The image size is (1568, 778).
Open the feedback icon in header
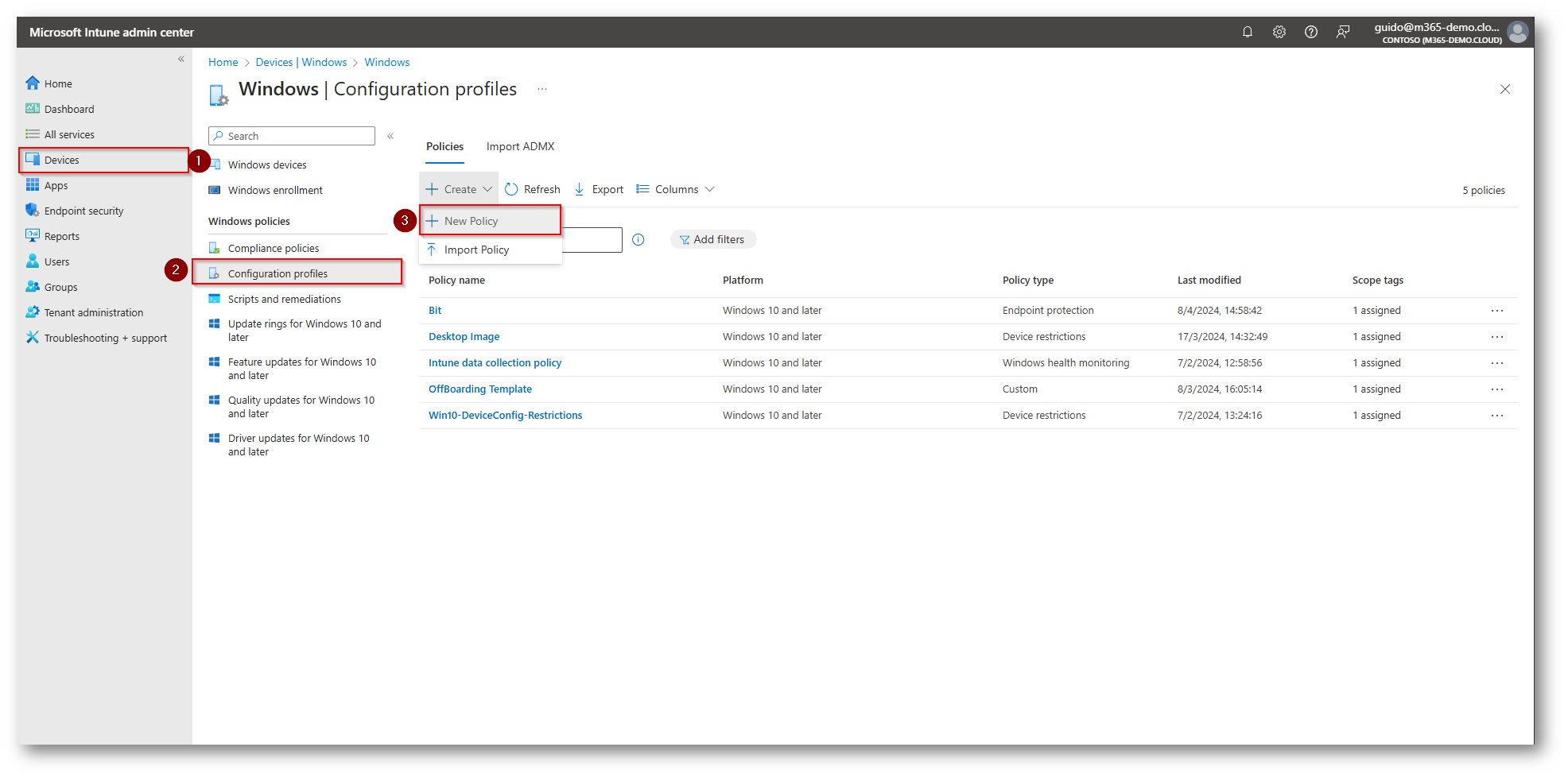coord(1343,32)
